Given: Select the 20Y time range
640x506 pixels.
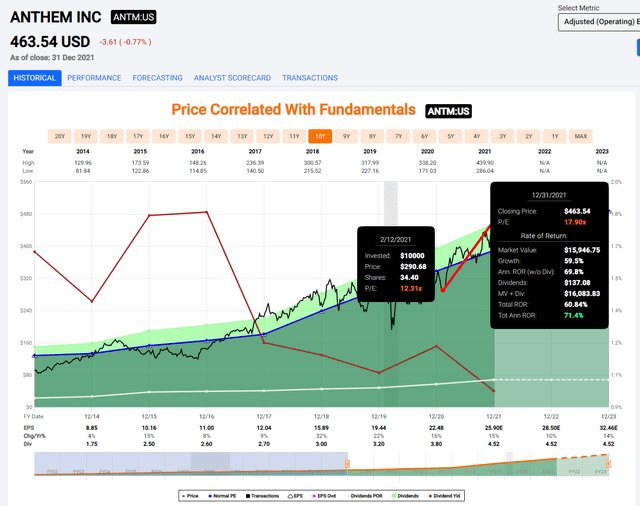Looking at the screenshot, I should [x=60, y=136].
